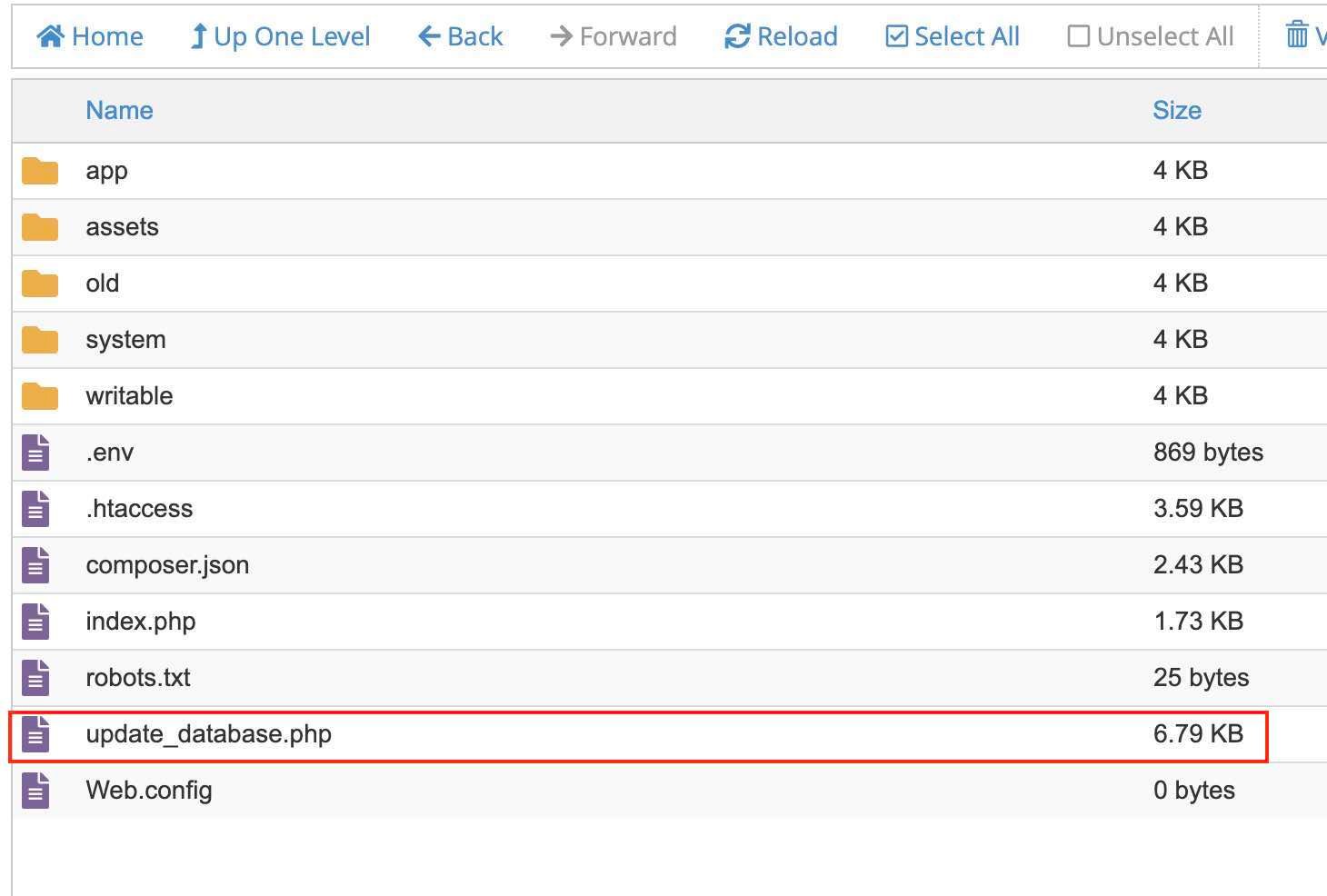Click the Forward arrow button
The height and width of the screenshot is (896, 1327).
[x=614, y=36]
